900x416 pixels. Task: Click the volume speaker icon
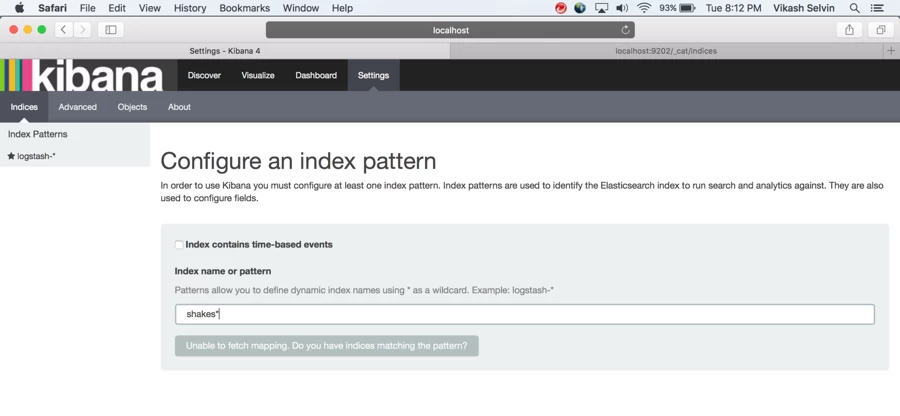pos(622,8)
